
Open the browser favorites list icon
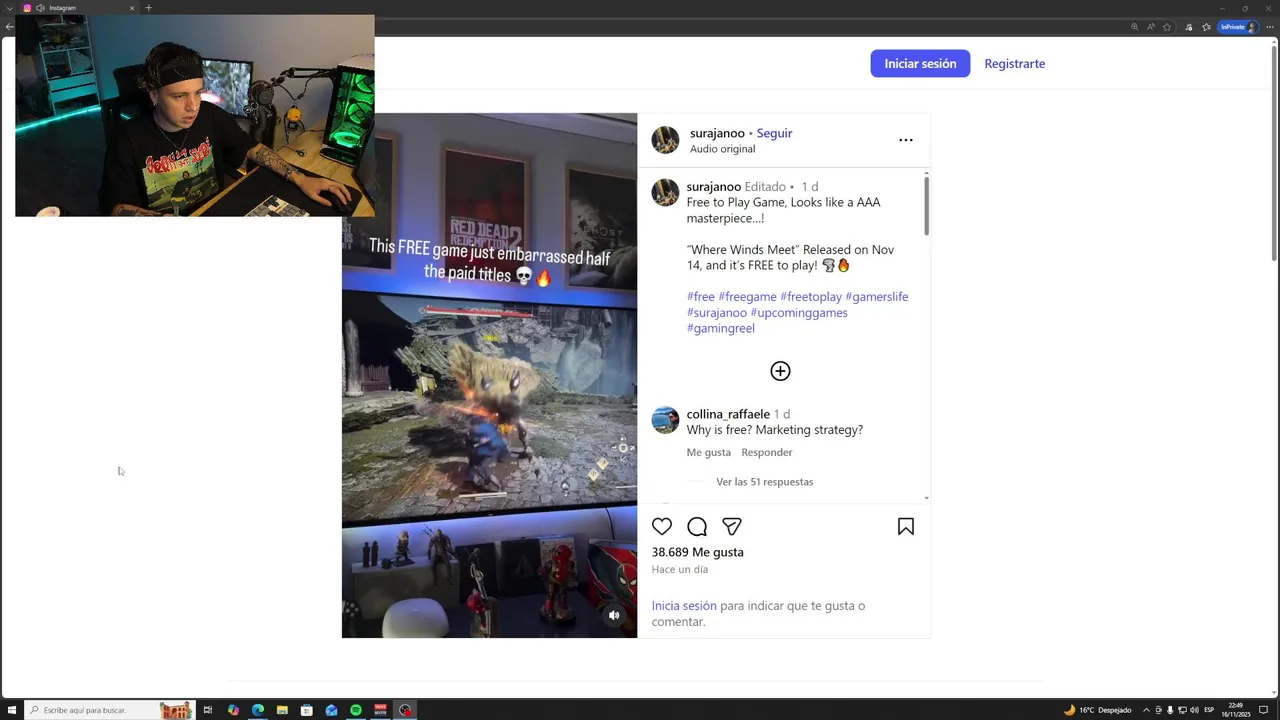1206,27
